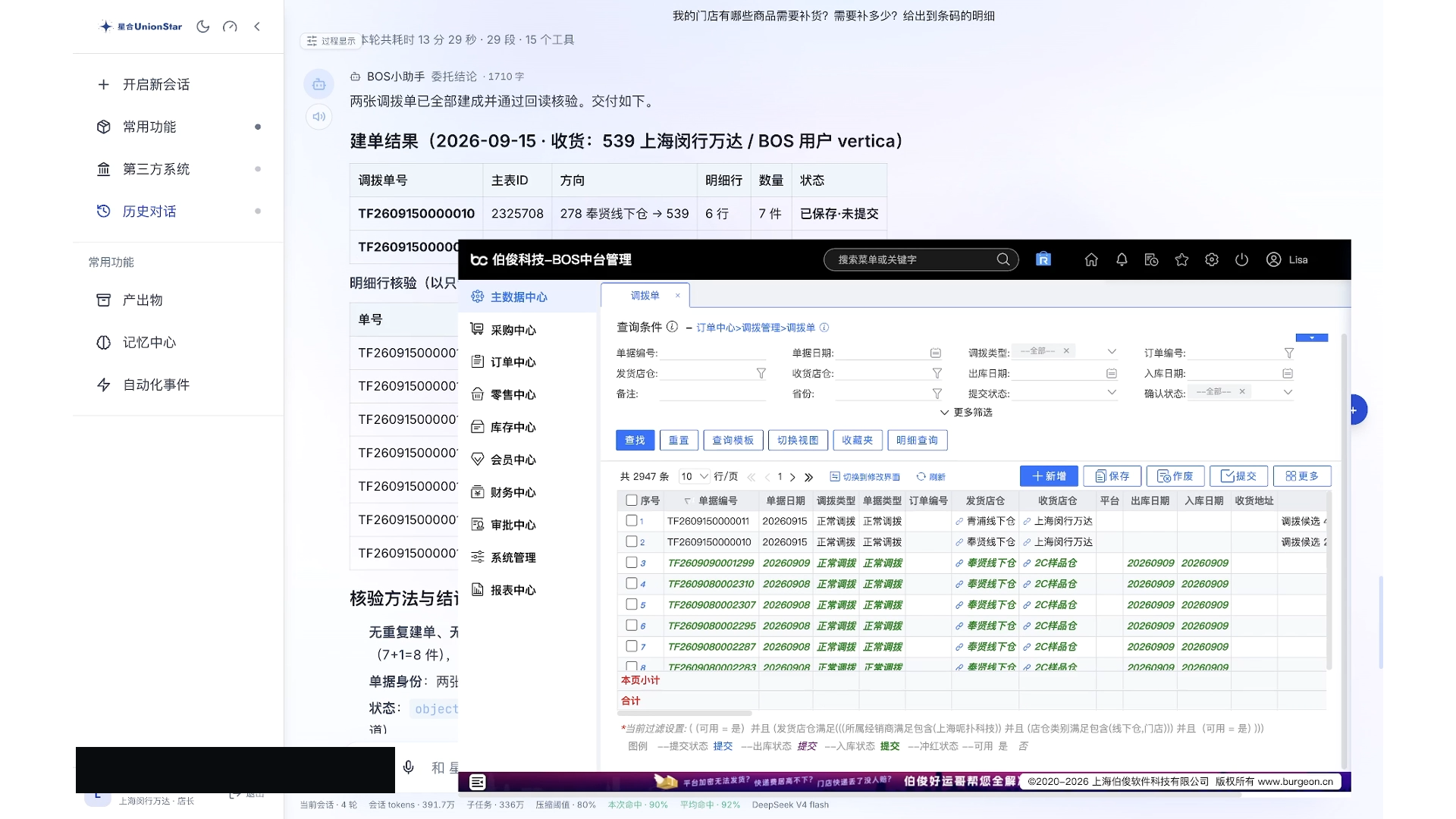The image size is (1456, 819).
Task: Click the 单据编号 input field
Action: 713,353
